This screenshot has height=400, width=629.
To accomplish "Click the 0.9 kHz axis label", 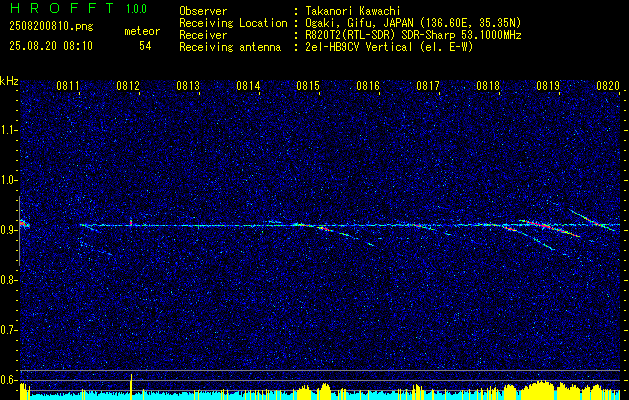I will click(x=8, y=230).
